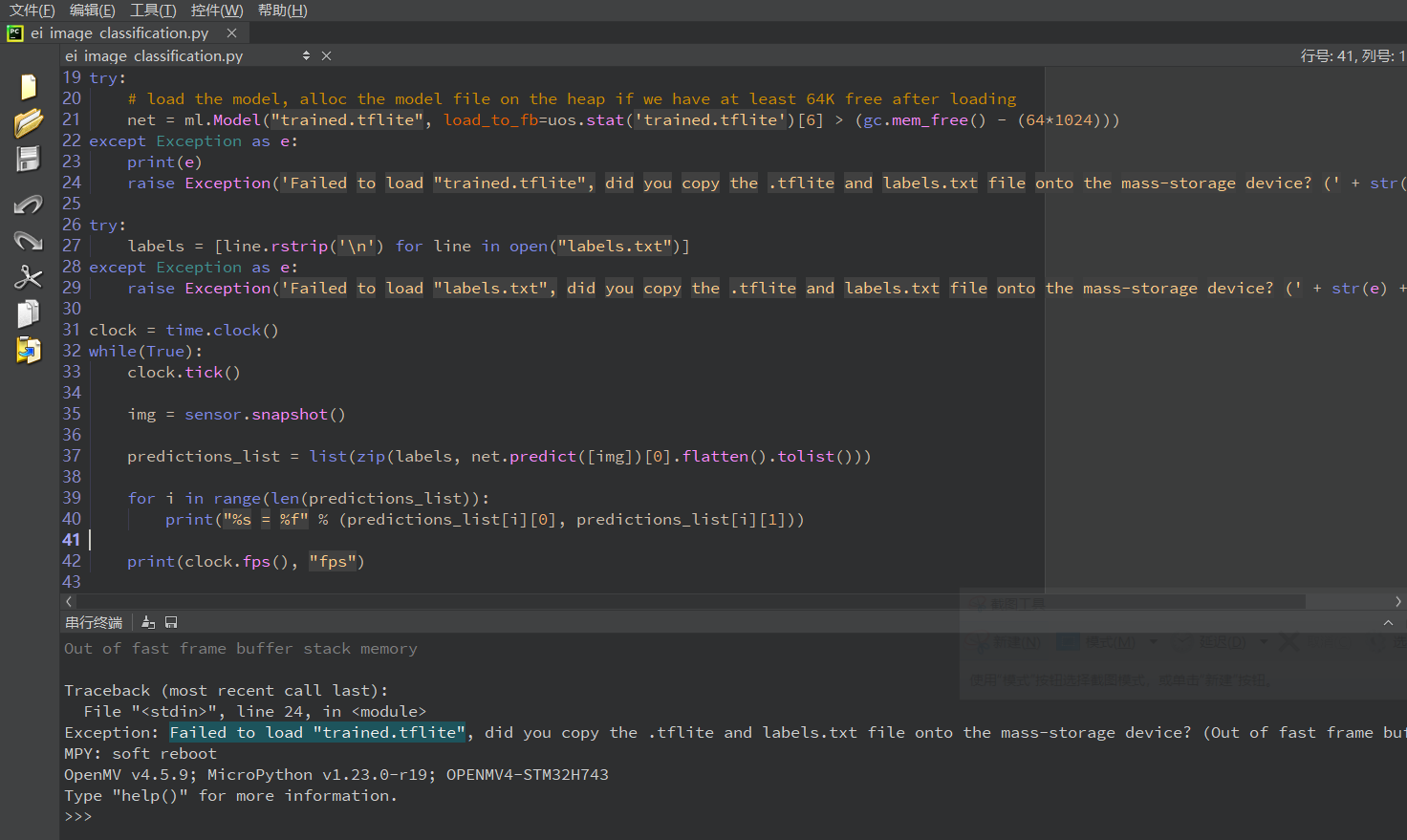Click clock.tick() on line 33
The image size is (1407, 840).
tap(184, 372)
